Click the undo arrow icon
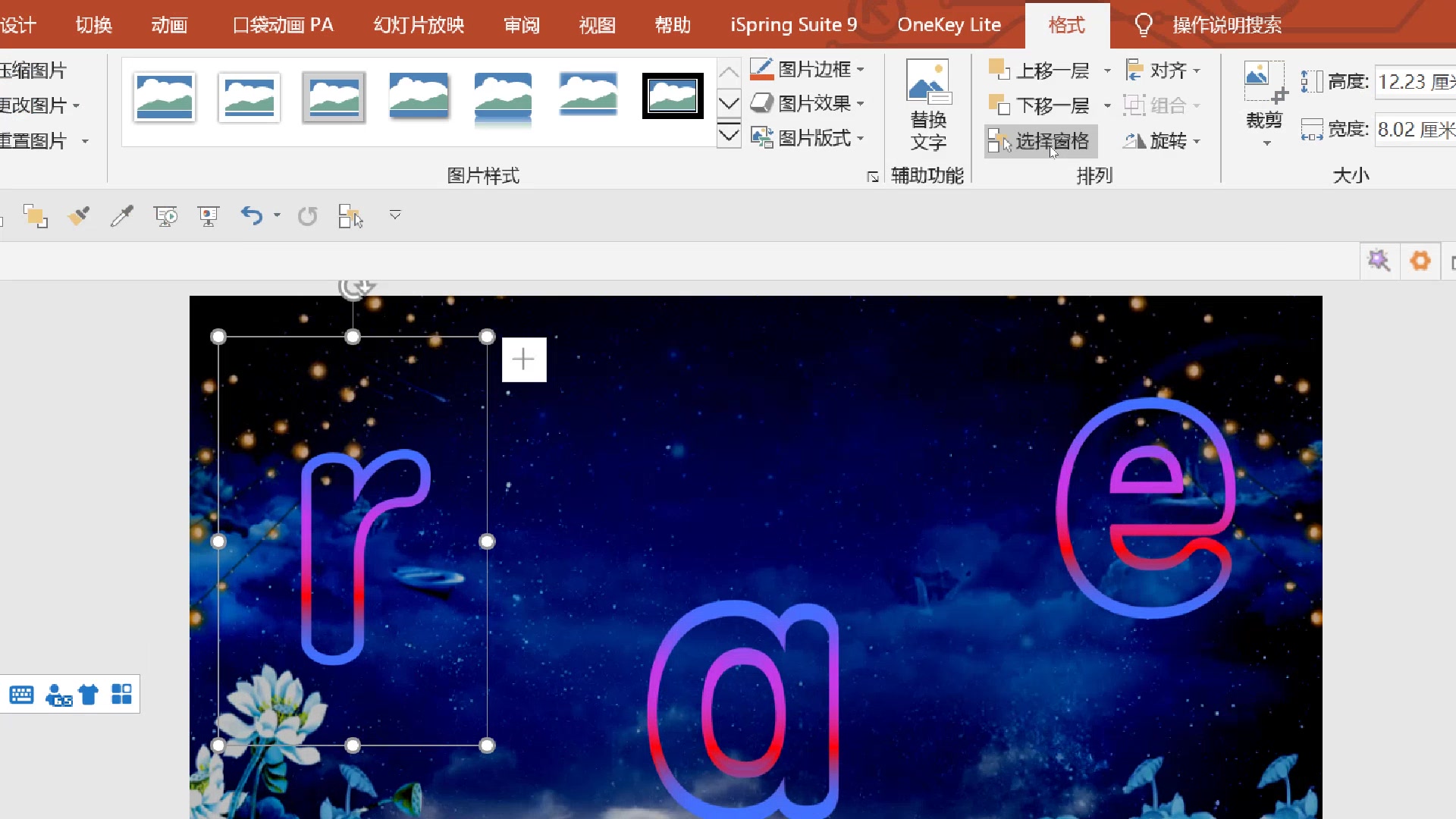The width and height of the screenshot is (1456, 819). (x=252, y=216)
